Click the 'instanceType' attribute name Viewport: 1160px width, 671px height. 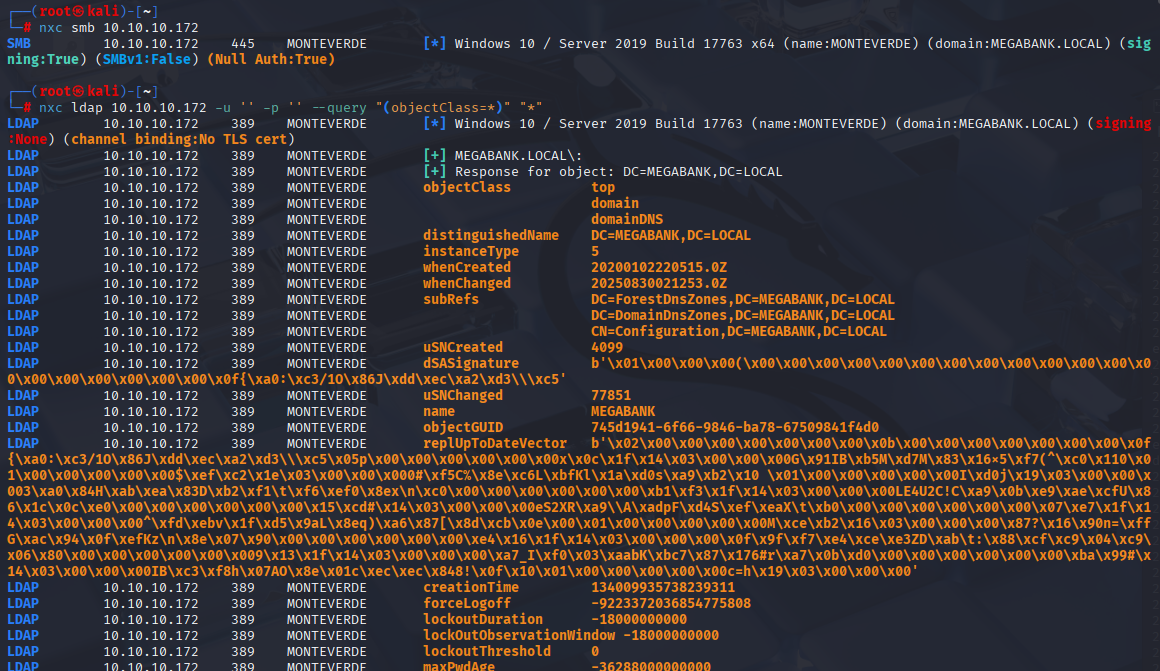(x=471, y=252)
